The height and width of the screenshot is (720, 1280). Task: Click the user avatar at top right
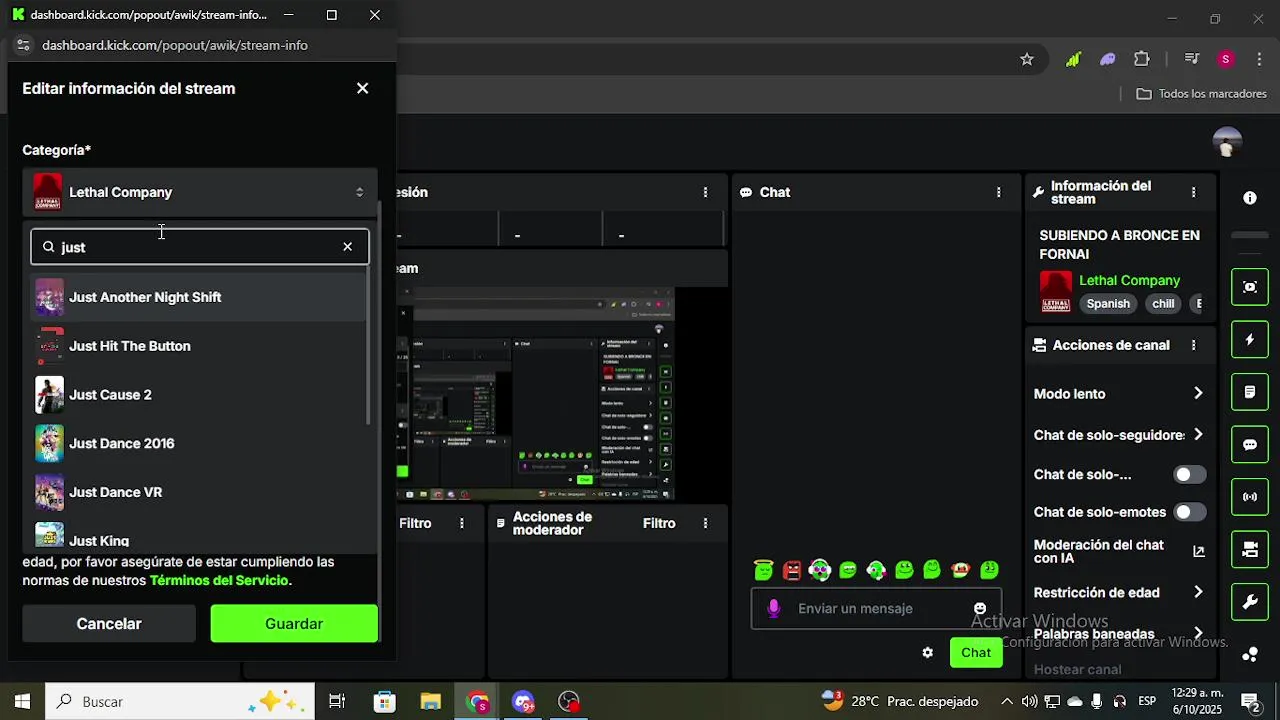[1227, 142]
